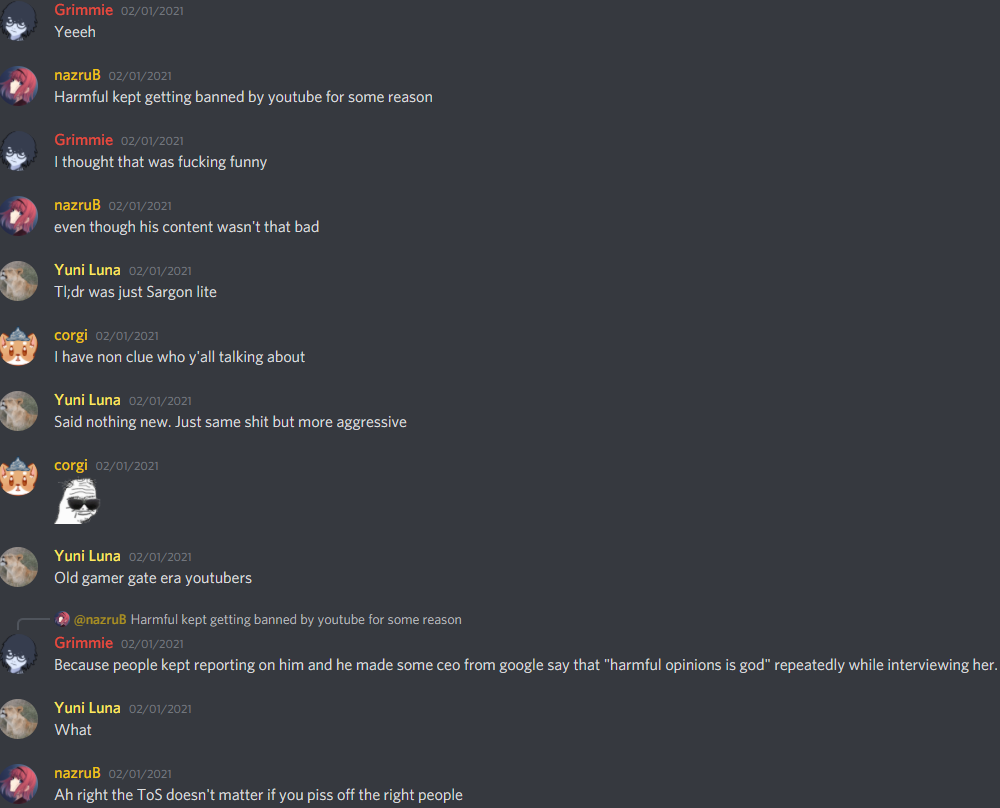Click the @nazruB mention in the reply

click(100, 619)
